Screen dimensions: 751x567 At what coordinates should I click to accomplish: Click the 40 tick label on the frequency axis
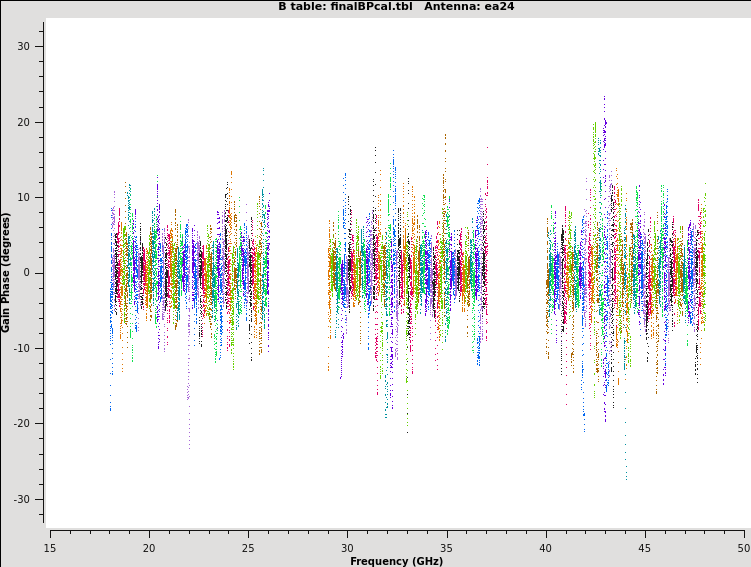tap(546, 547)
